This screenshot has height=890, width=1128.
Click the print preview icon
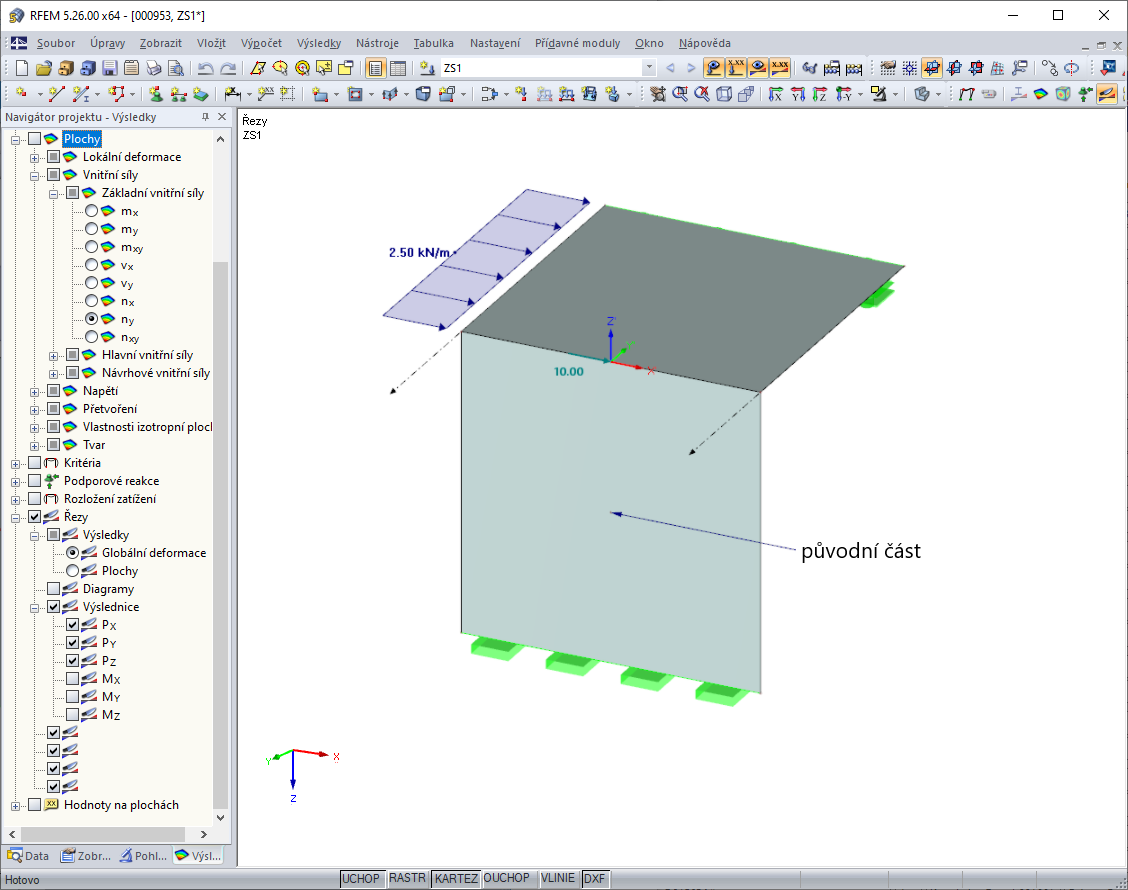[176, 68]
